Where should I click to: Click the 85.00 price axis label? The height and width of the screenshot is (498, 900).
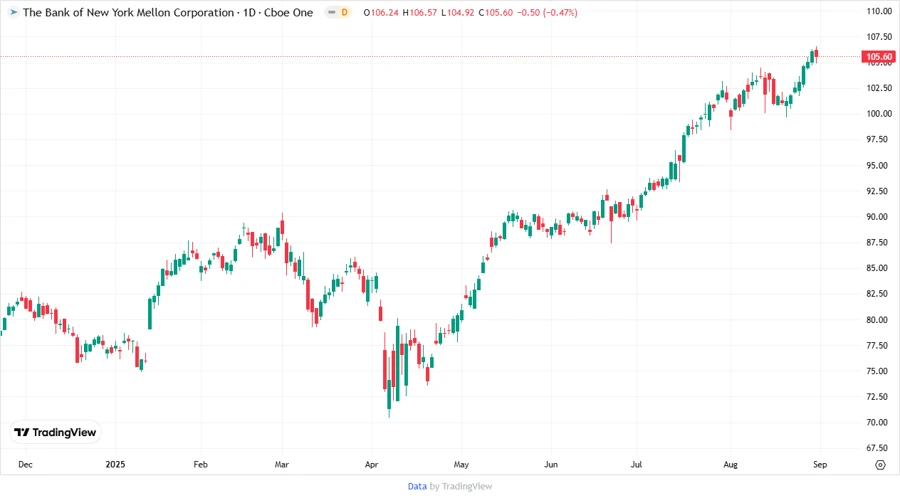click(x=879, y=268)
